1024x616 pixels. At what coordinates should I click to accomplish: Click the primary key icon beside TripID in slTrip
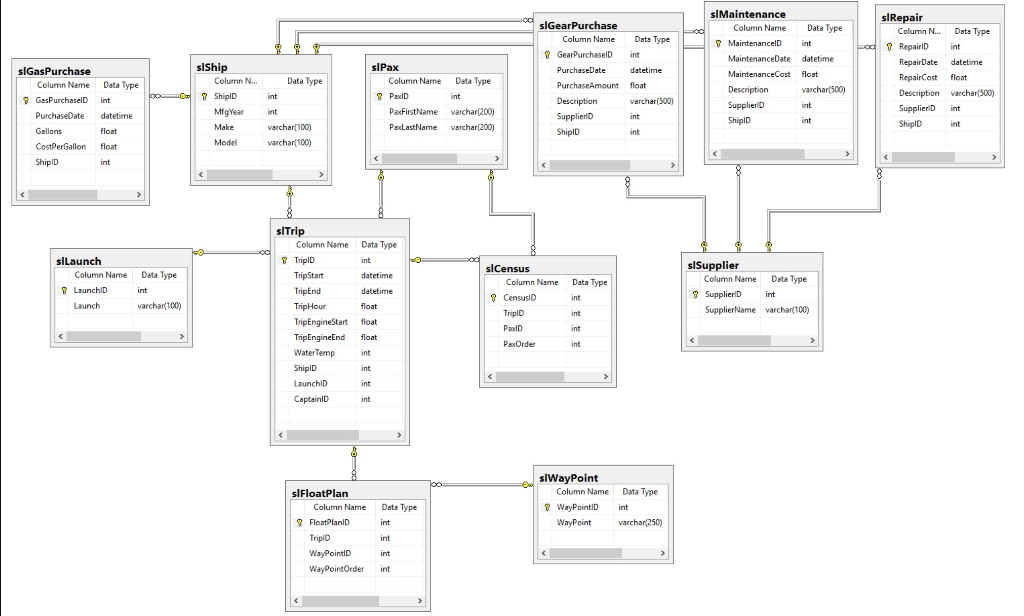click(x=284, y=260)
